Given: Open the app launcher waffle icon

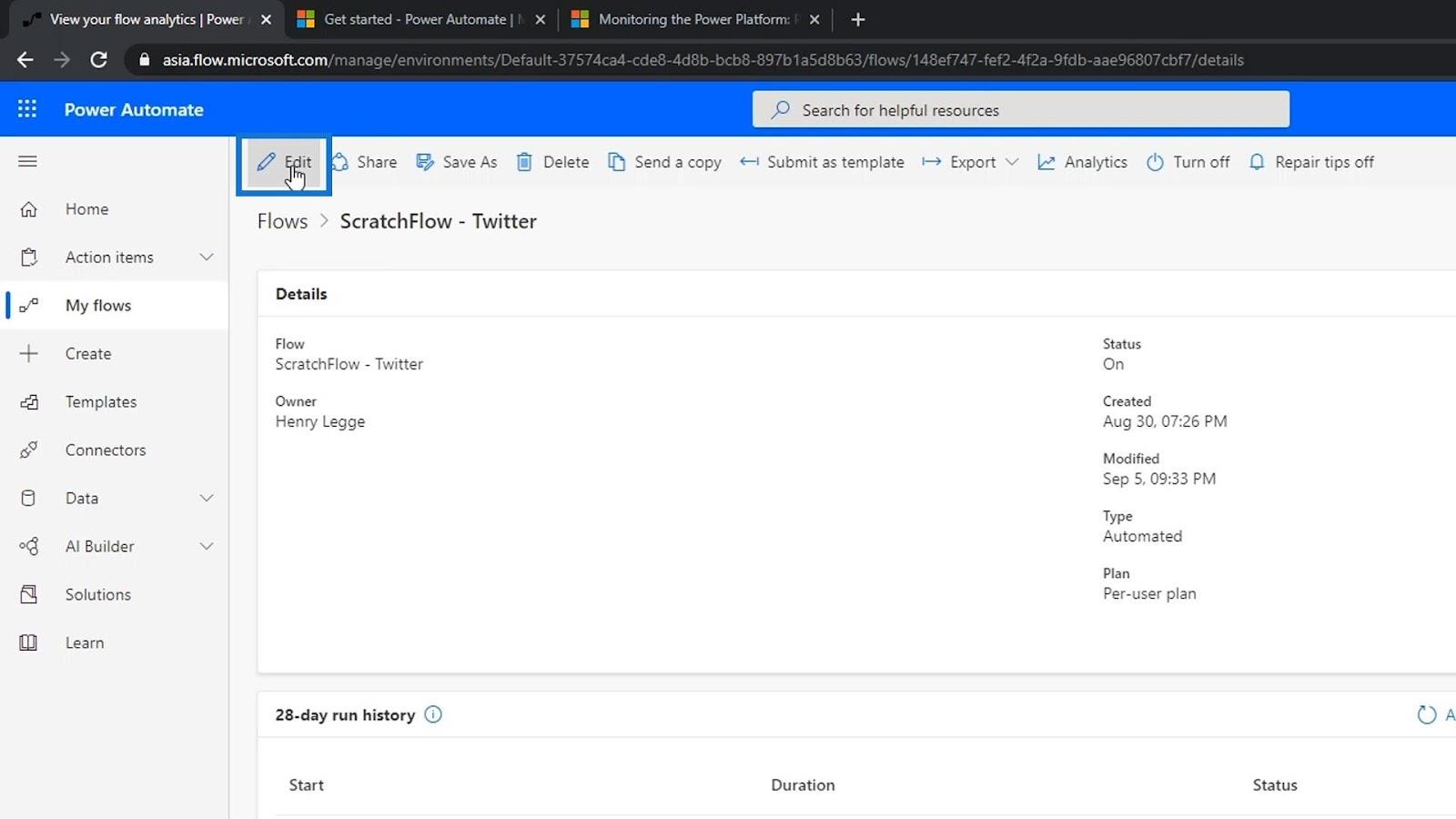Looking at the screenshot, I should (27, 109).
